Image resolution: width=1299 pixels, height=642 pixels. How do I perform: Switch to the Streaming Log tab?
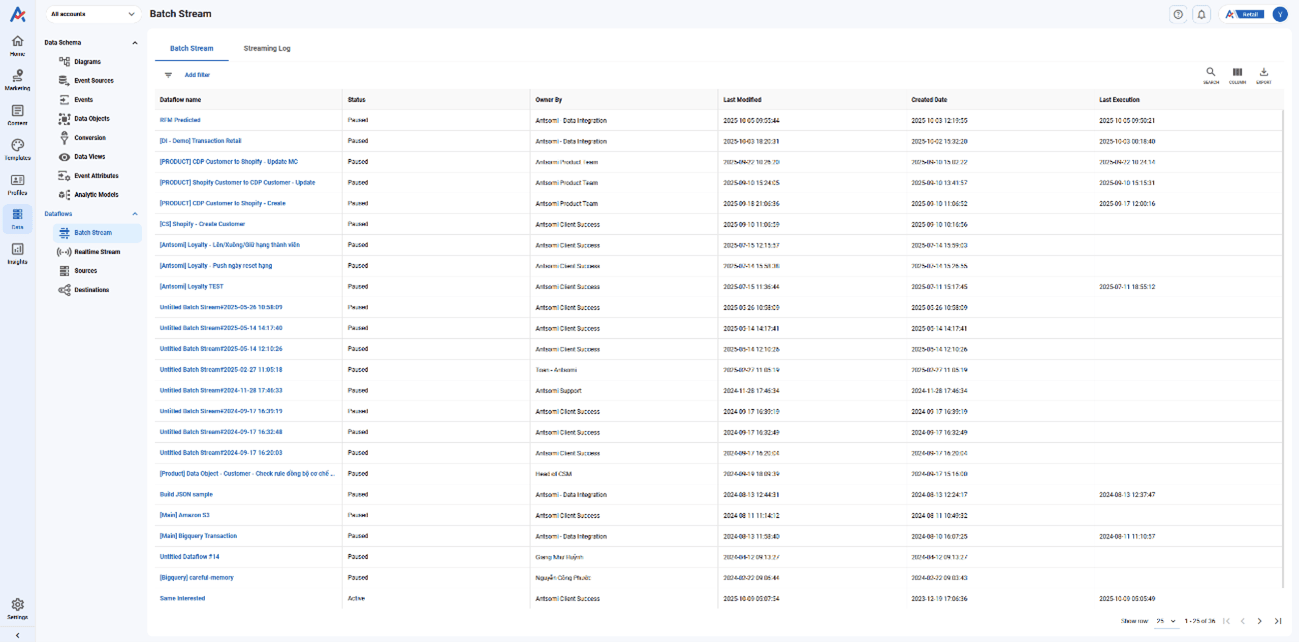click(x=267, y=48)
